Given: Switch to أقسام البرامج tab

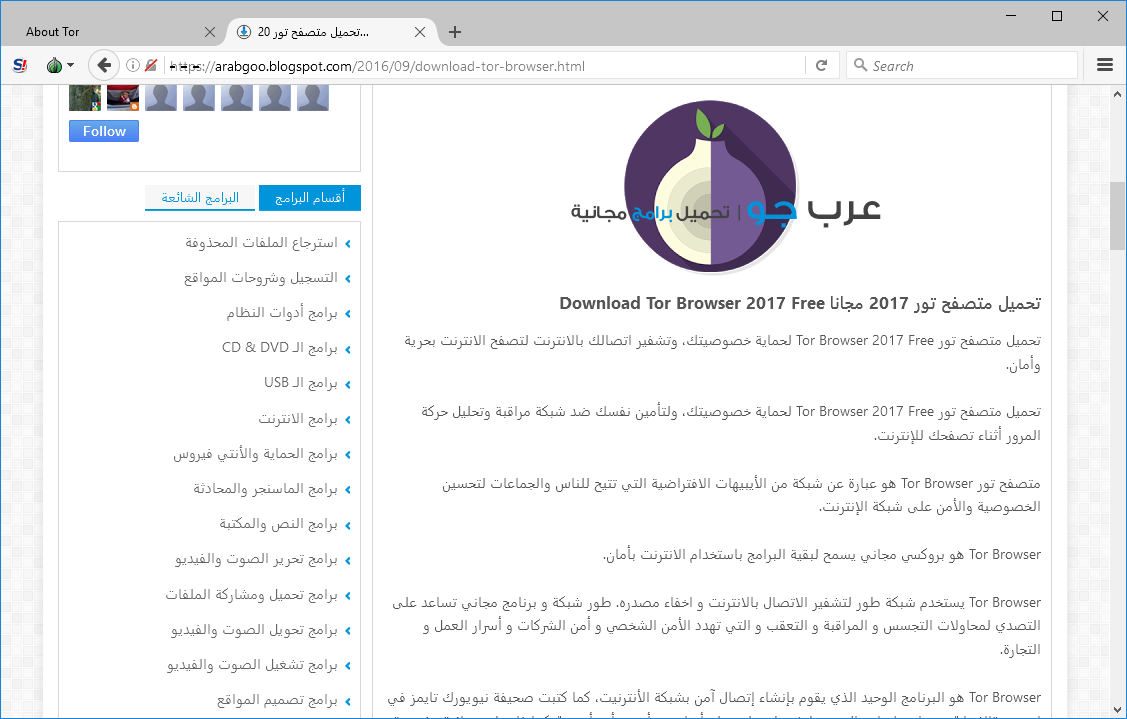Looking at the screenshot, I should (309, 198).
